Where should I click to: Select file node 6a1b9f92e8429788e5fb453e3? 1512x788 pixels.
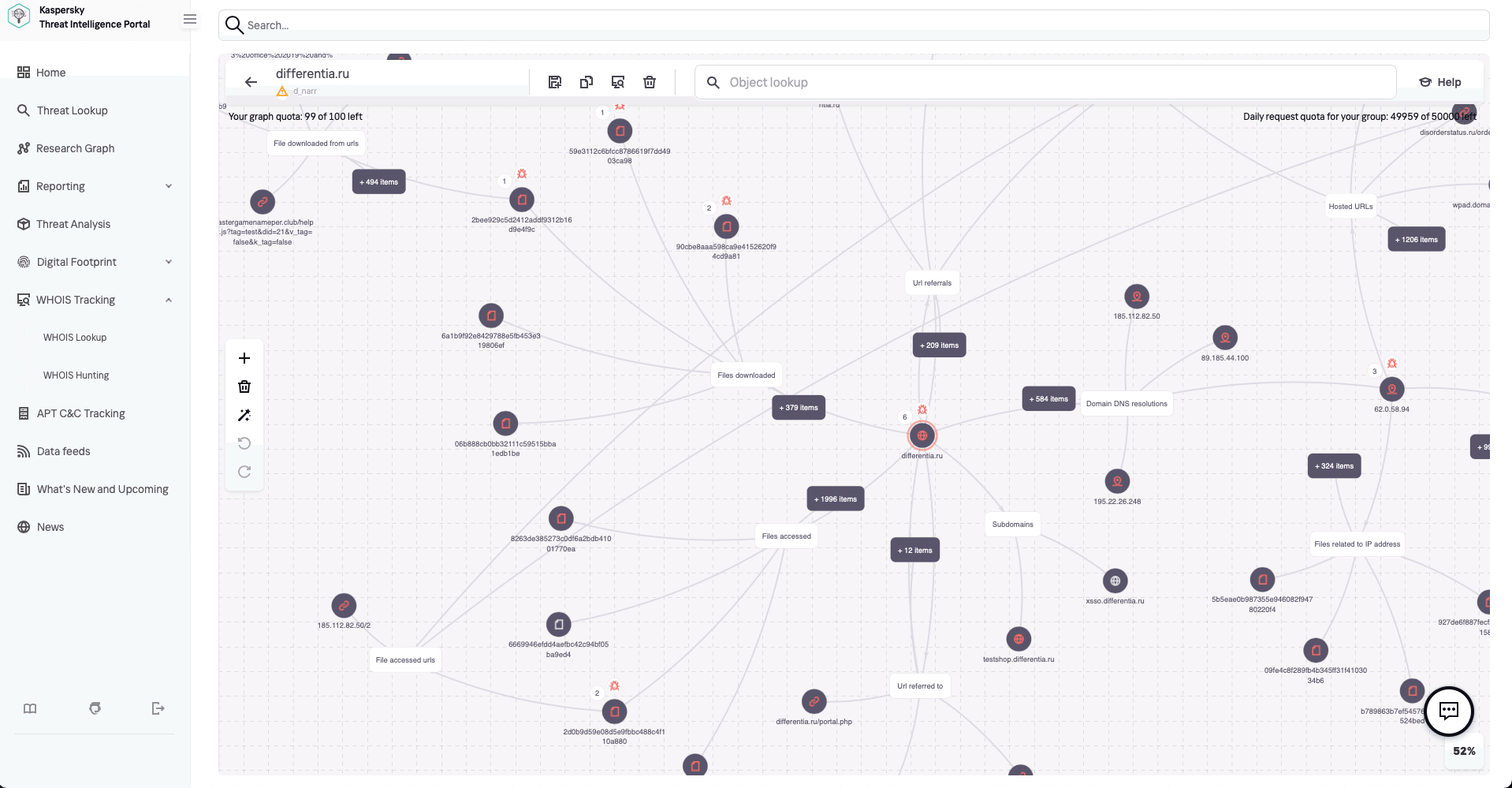pos(491,316)
